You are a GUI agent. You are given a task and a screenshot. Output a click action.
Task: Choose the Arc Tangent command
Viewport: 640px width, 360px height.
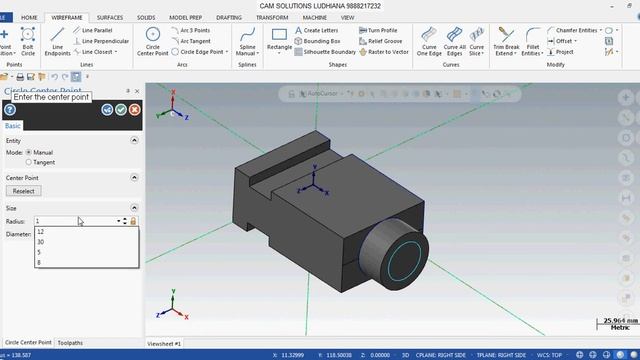[191, 41]
